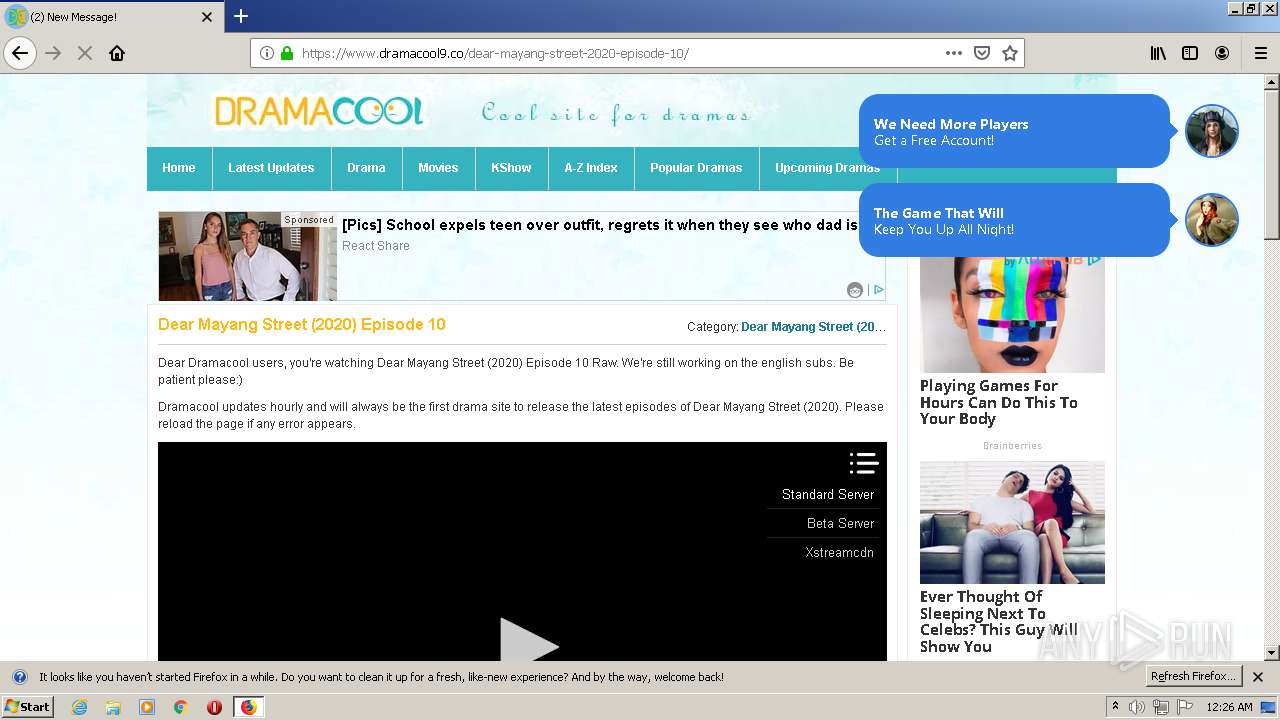Click avatar beside 'We Need More Players'
1280x720 pixels.
tap(1212, 131)
